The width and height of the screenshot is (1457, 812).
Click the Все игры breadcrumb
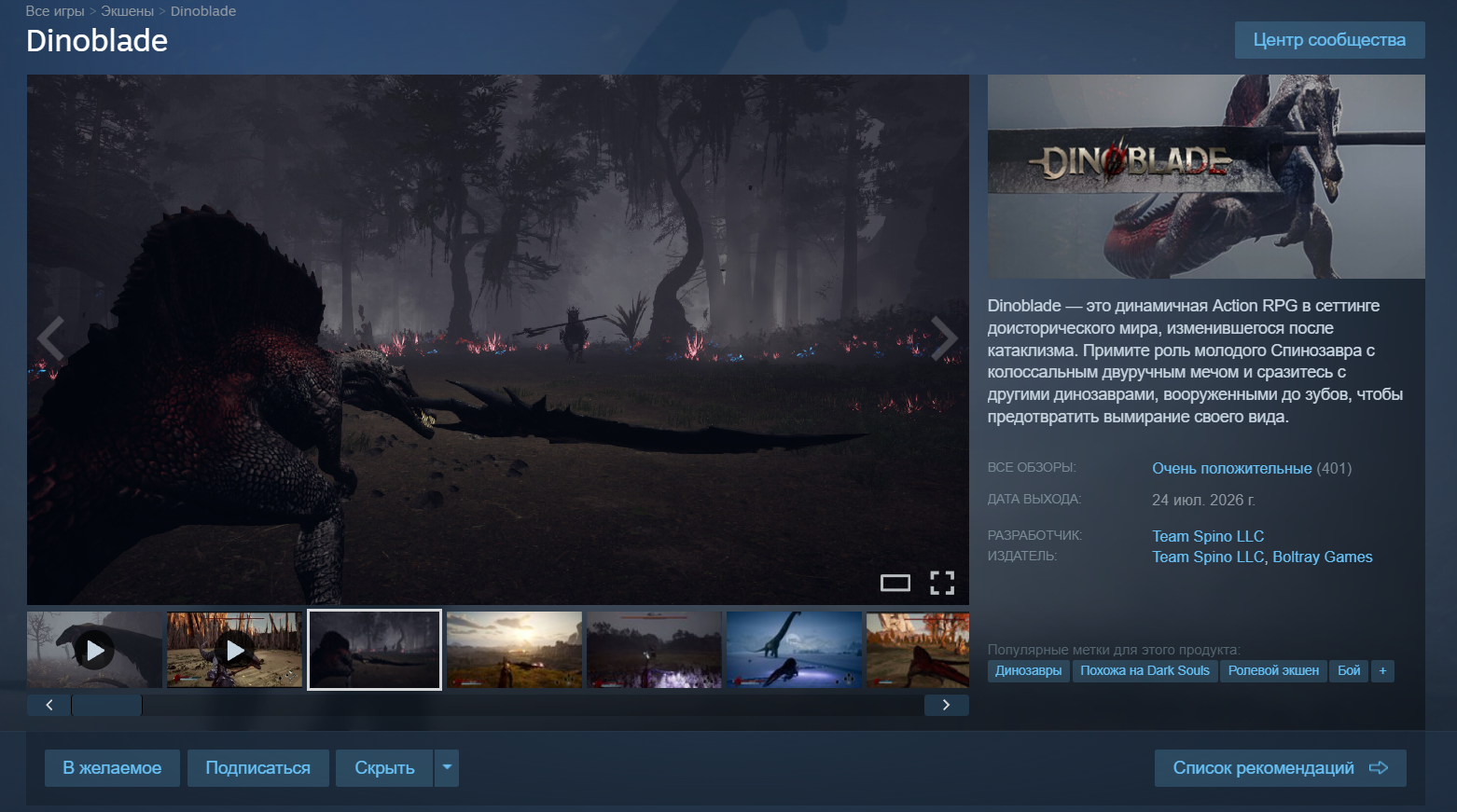[x=55, y=11]
